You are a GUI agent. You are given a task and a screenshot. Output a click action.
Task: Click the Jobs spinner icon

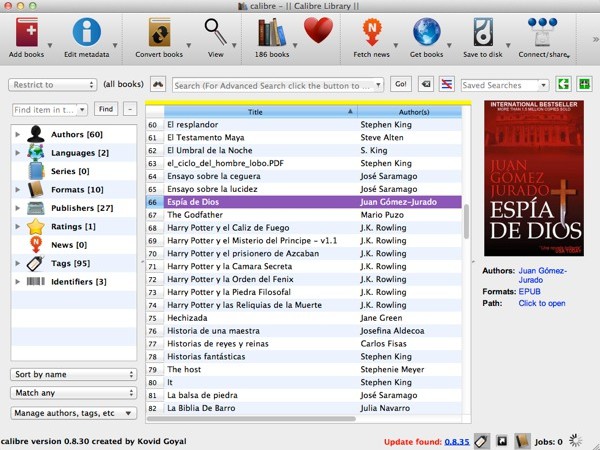[575, 440]
